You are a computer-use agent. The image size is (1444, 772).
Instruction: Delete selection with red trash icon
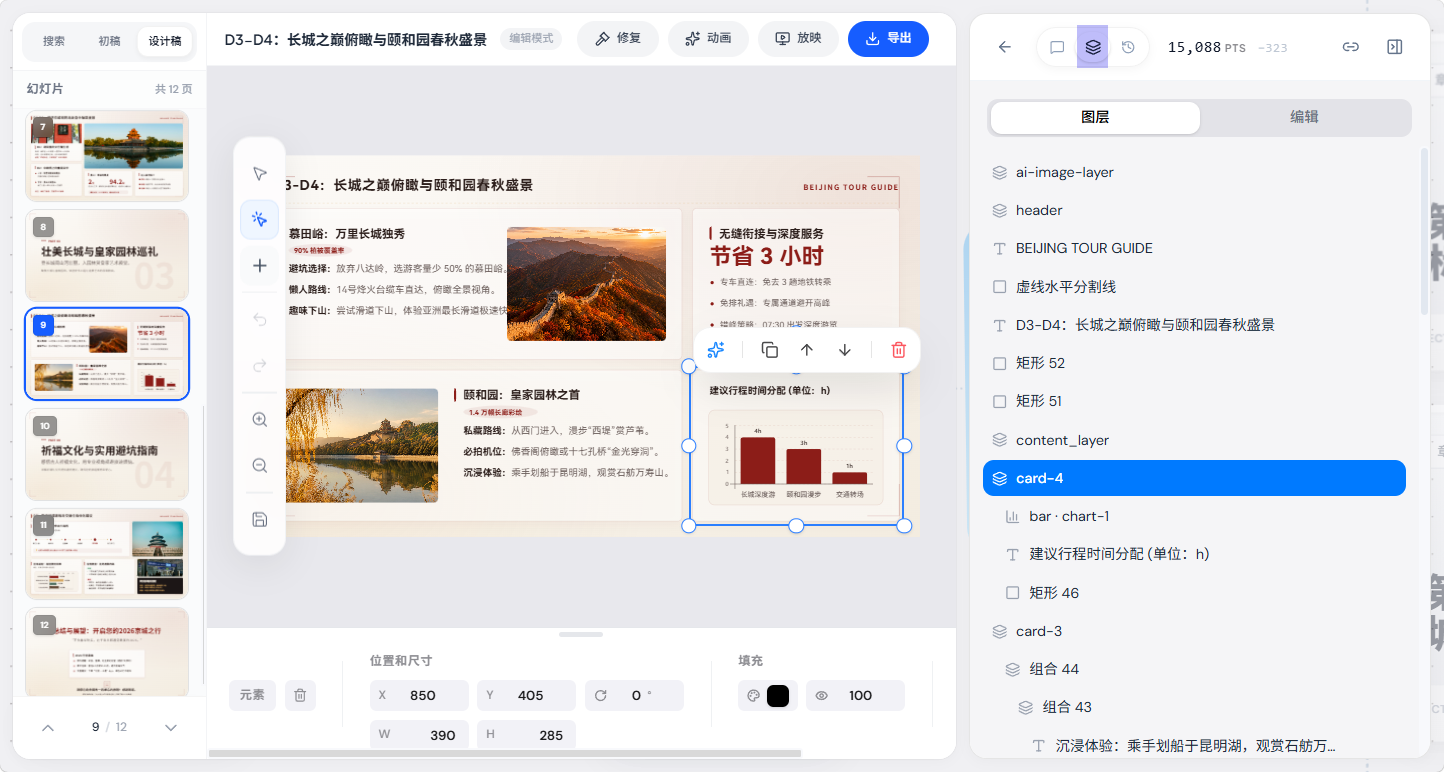[x=898, y=350]
